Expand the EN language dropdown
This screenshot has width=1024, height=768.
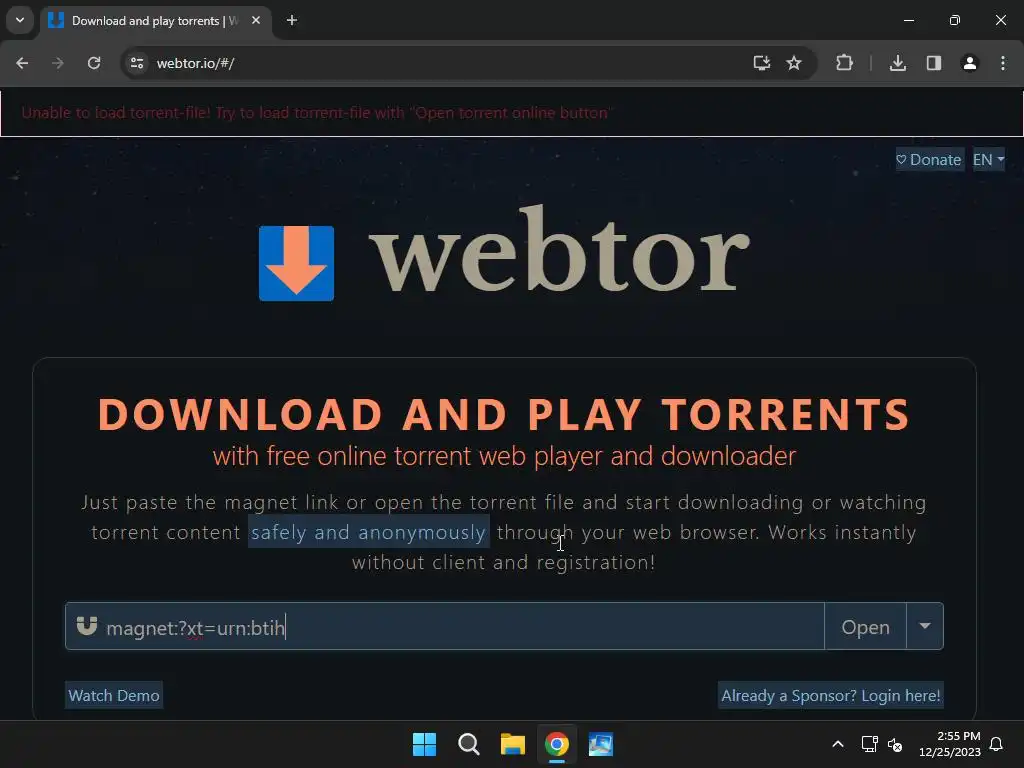point(988,159)
